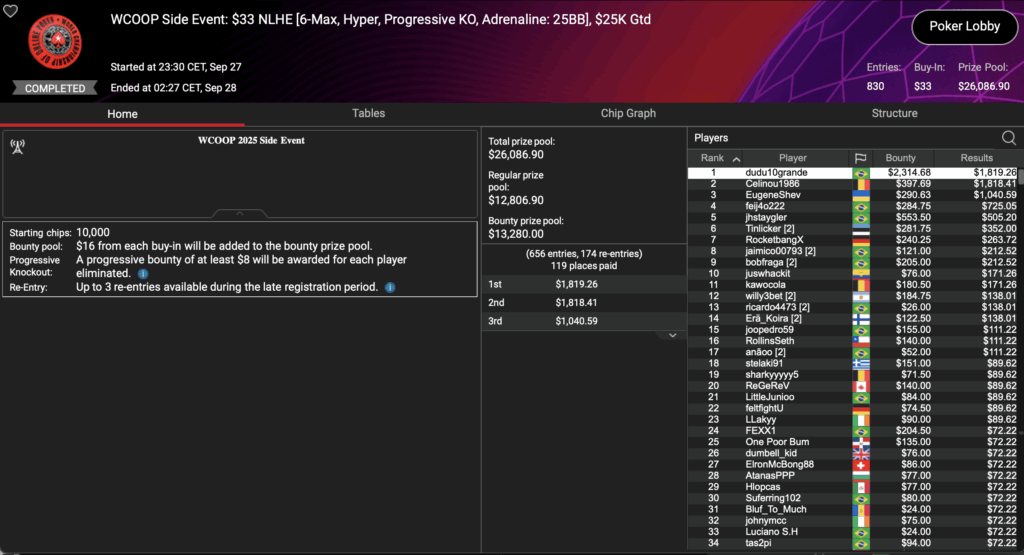
Task: Select player Celinou1986 in the list
Action: pyautogui.click(x=772, y=184)
